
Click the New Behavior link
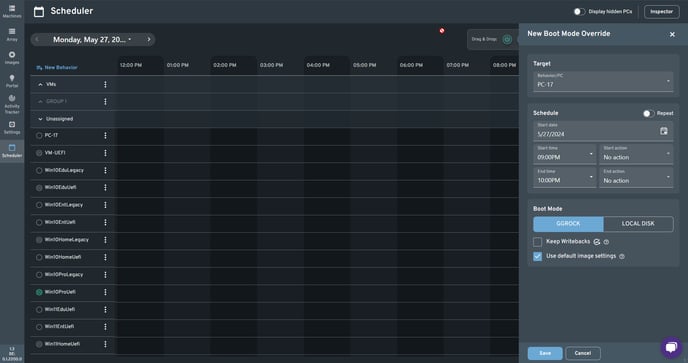click(57, 68)
